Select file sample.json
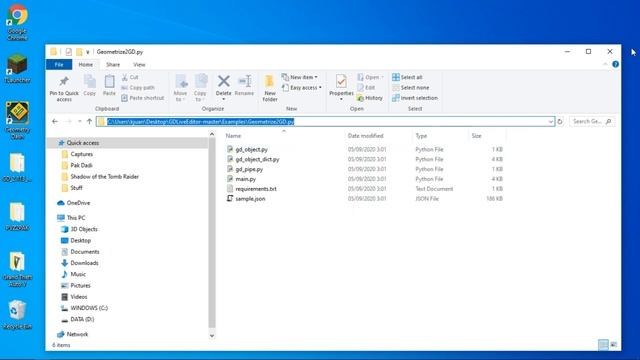This screenshot has height=360, width=640. coord(250,198)
